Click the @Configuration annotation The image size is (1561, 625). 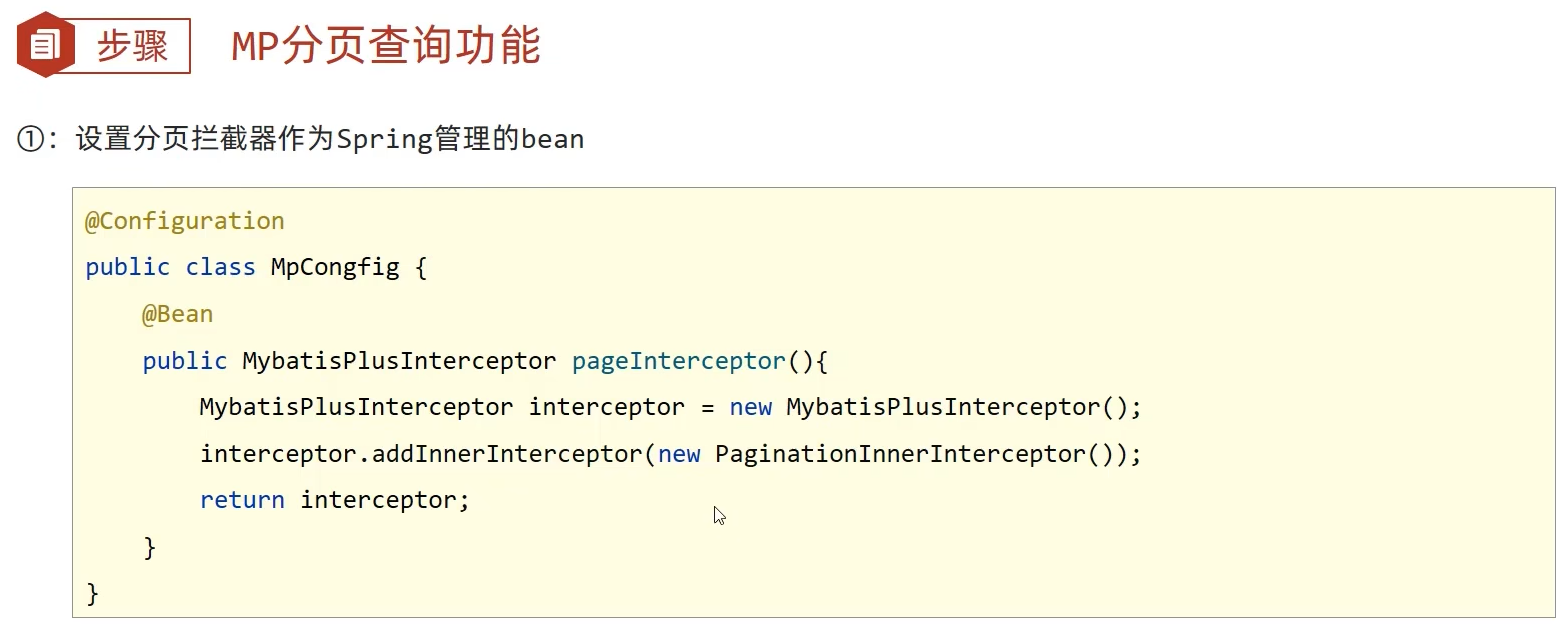coord(185,221)
